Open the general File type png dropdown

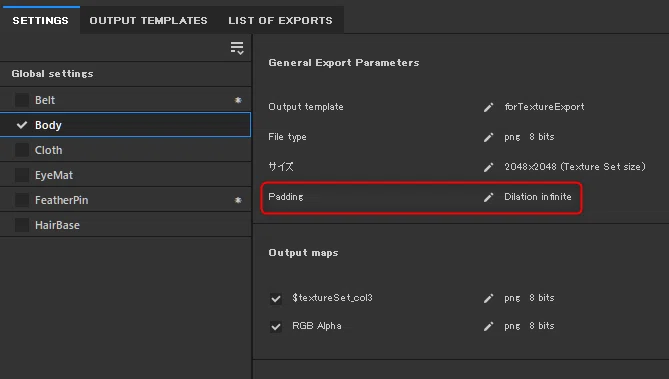pyautogui.click(x=512, y=137)
